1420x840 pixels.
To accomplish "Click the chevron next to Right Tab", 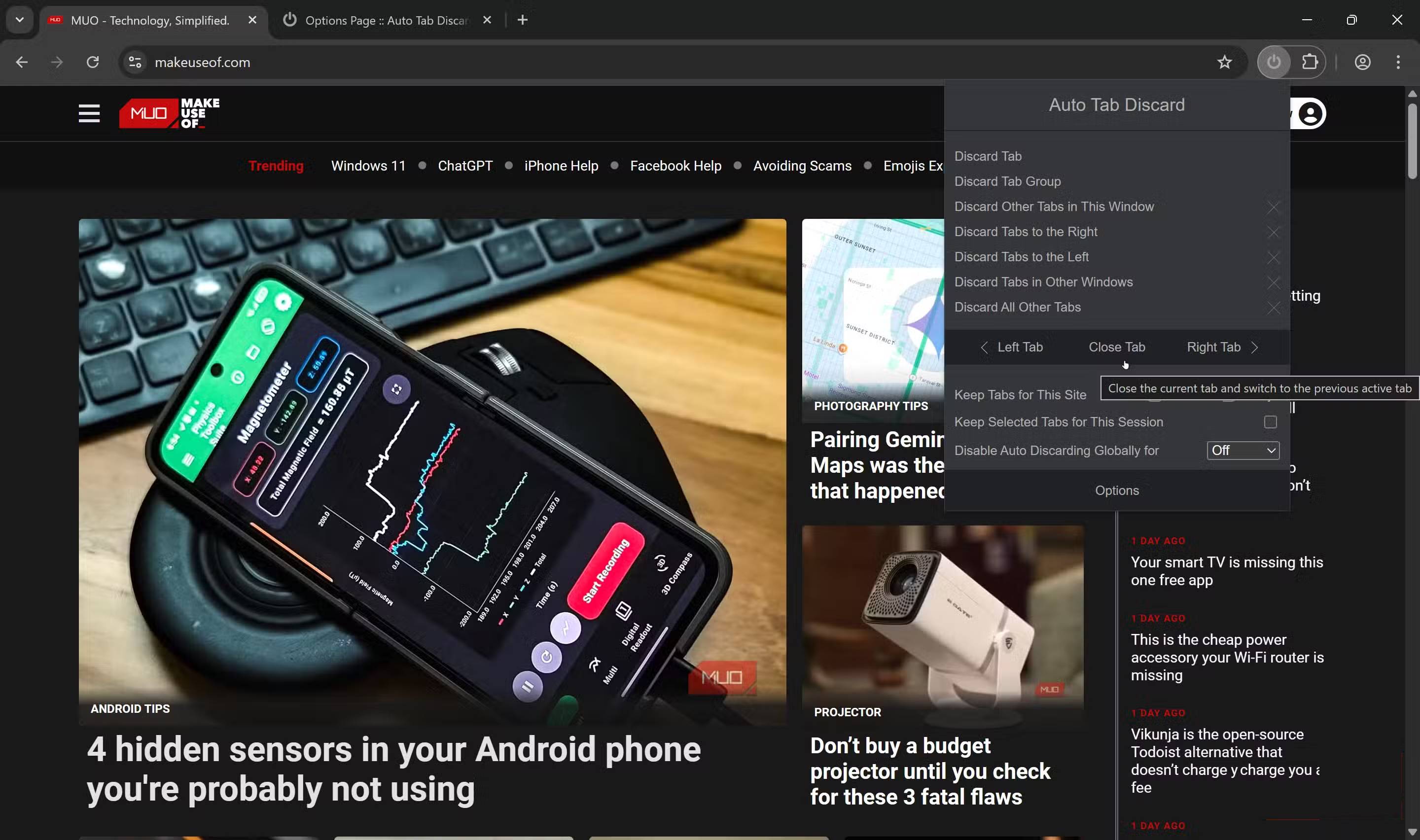I will (x=1256, y=348).
